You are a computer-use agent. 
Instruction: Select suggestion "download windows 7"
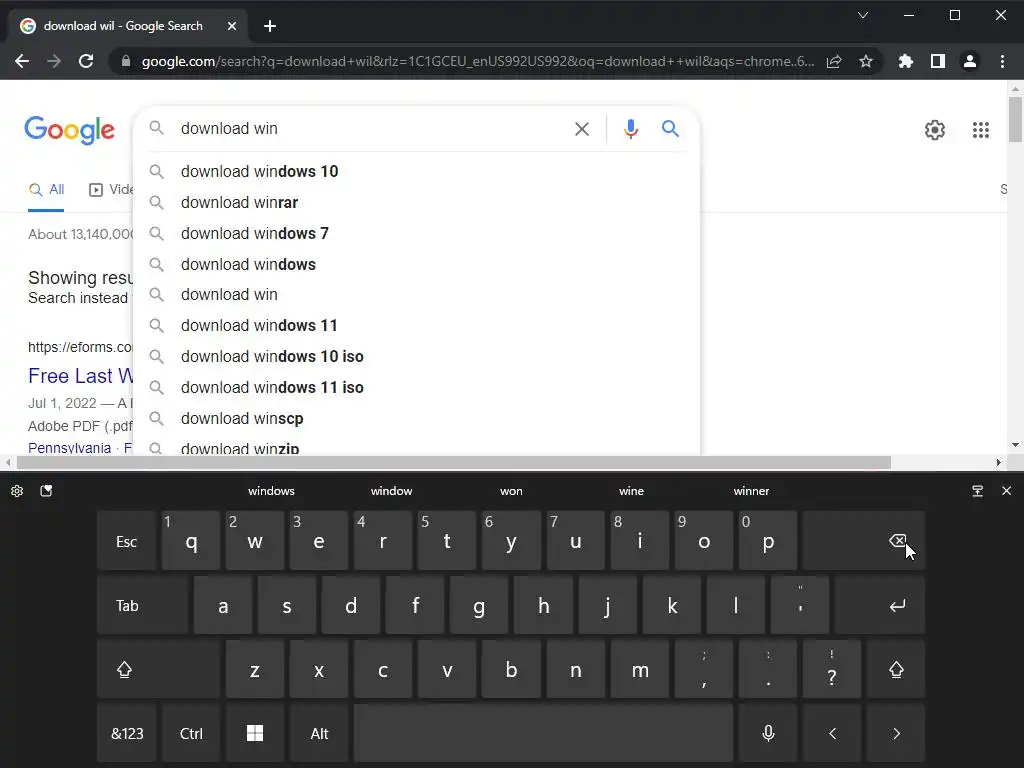pyautogui.click(x=416, y=233)
